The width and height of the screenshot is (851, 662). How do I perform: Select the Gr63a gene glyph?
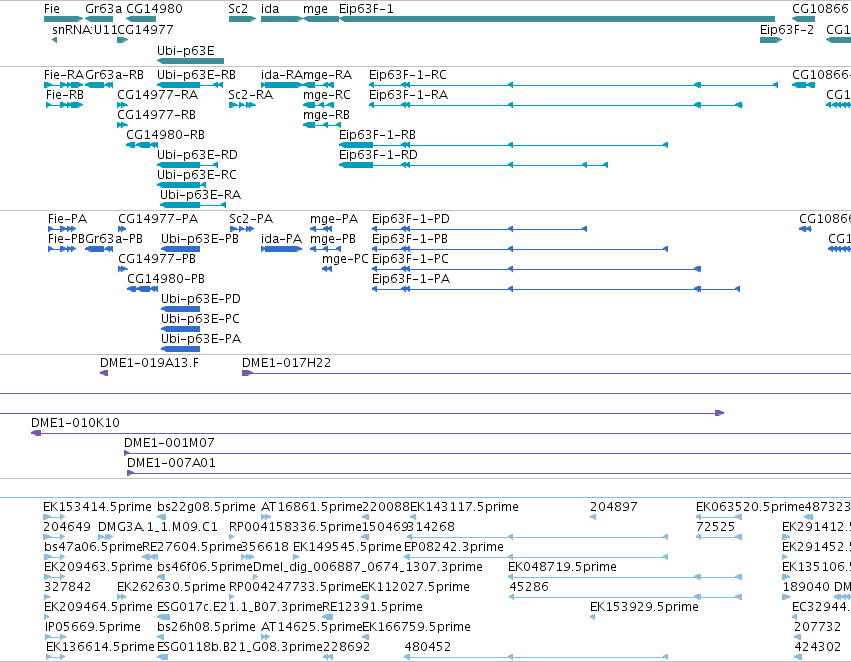99,19
